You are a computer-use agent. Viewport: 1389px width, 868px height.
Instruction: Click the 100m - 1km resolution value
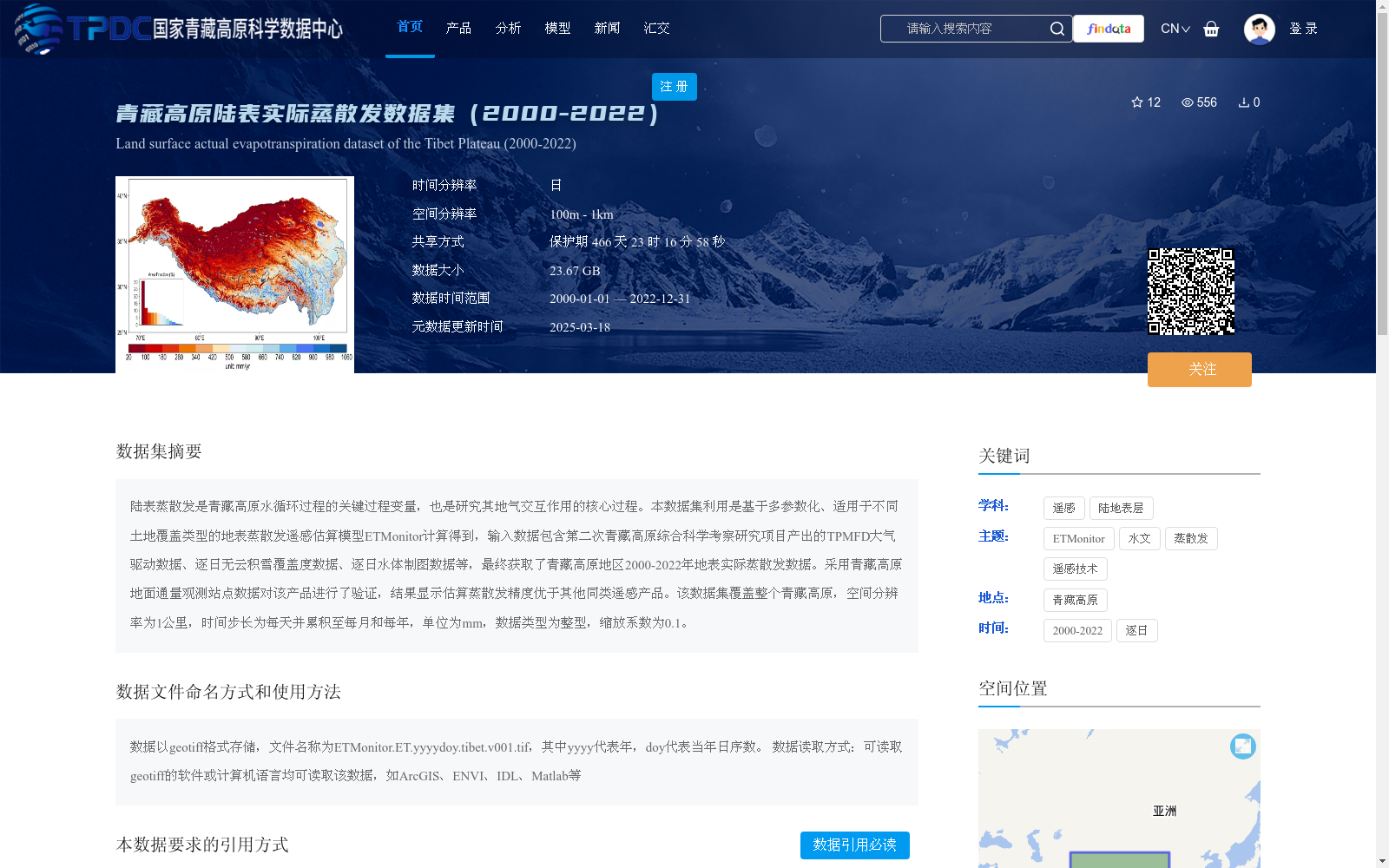click(582, 214)
